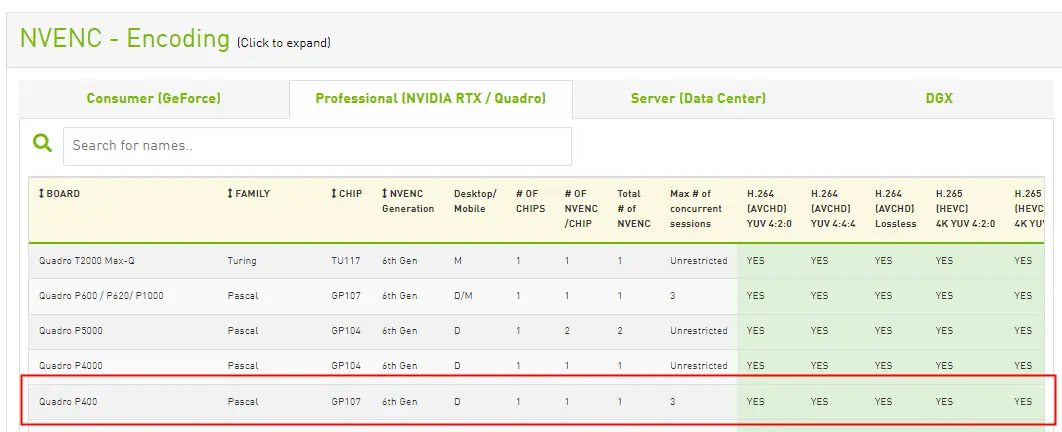This screenshot has height=432, width=1062.
Task: Click concurrent sessions 3 in P400 row
Action: click(x=673, y=402)
